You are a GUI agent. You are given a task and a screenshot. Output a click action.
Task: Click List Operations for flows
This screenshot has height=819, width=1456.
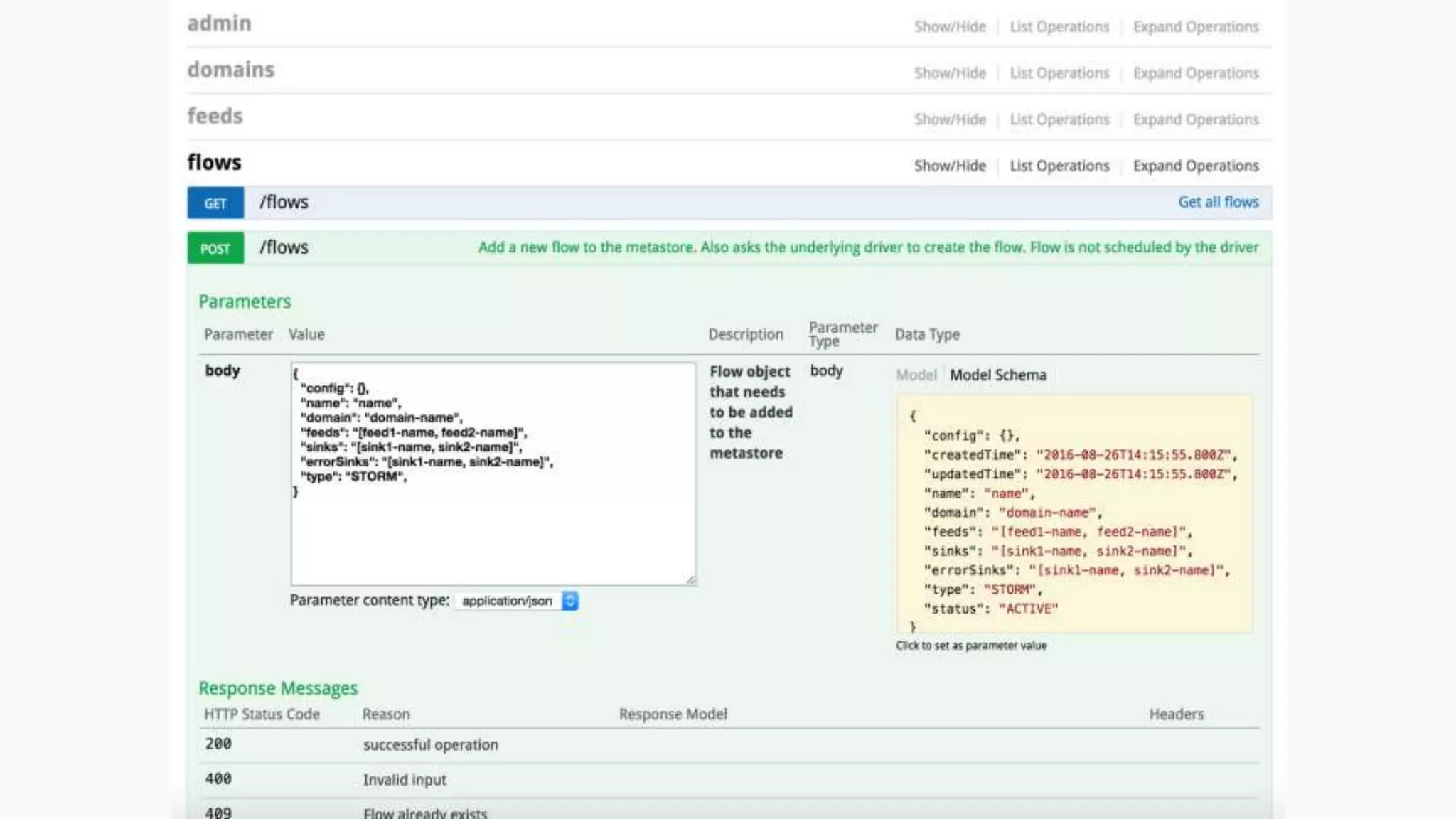[1059, 166]
